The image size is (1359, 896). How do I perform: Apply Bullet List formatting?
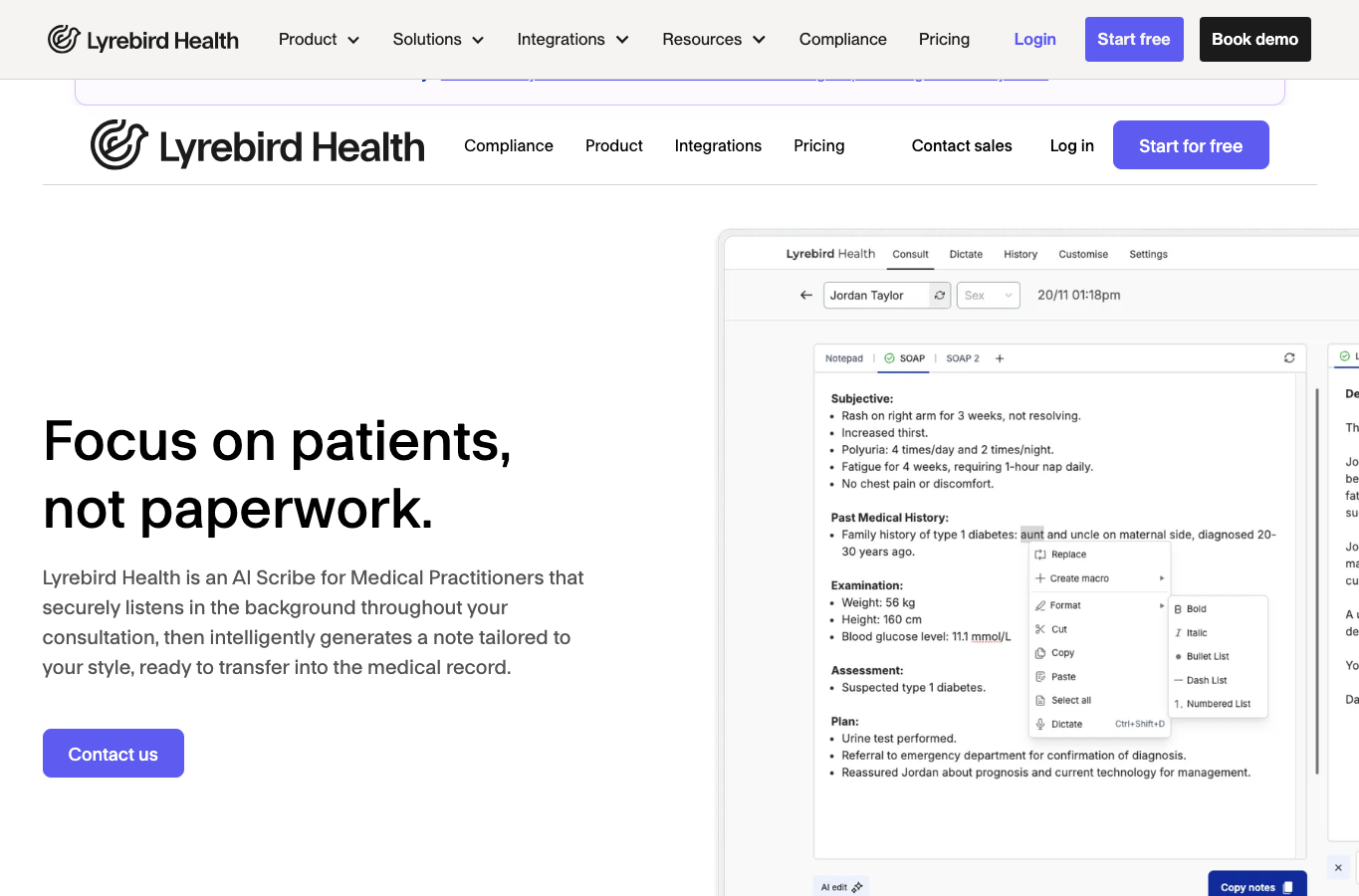[x=1203, y=656]
